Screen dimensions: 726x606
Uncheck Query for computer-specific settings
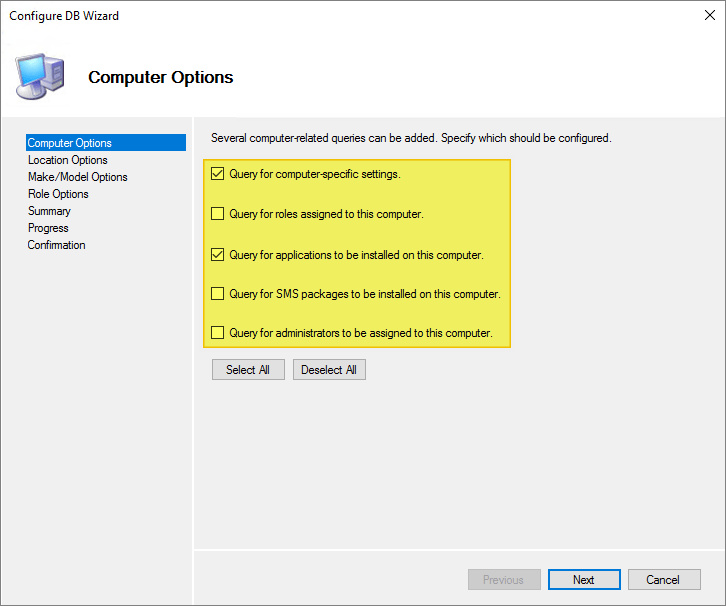point(218,174)
